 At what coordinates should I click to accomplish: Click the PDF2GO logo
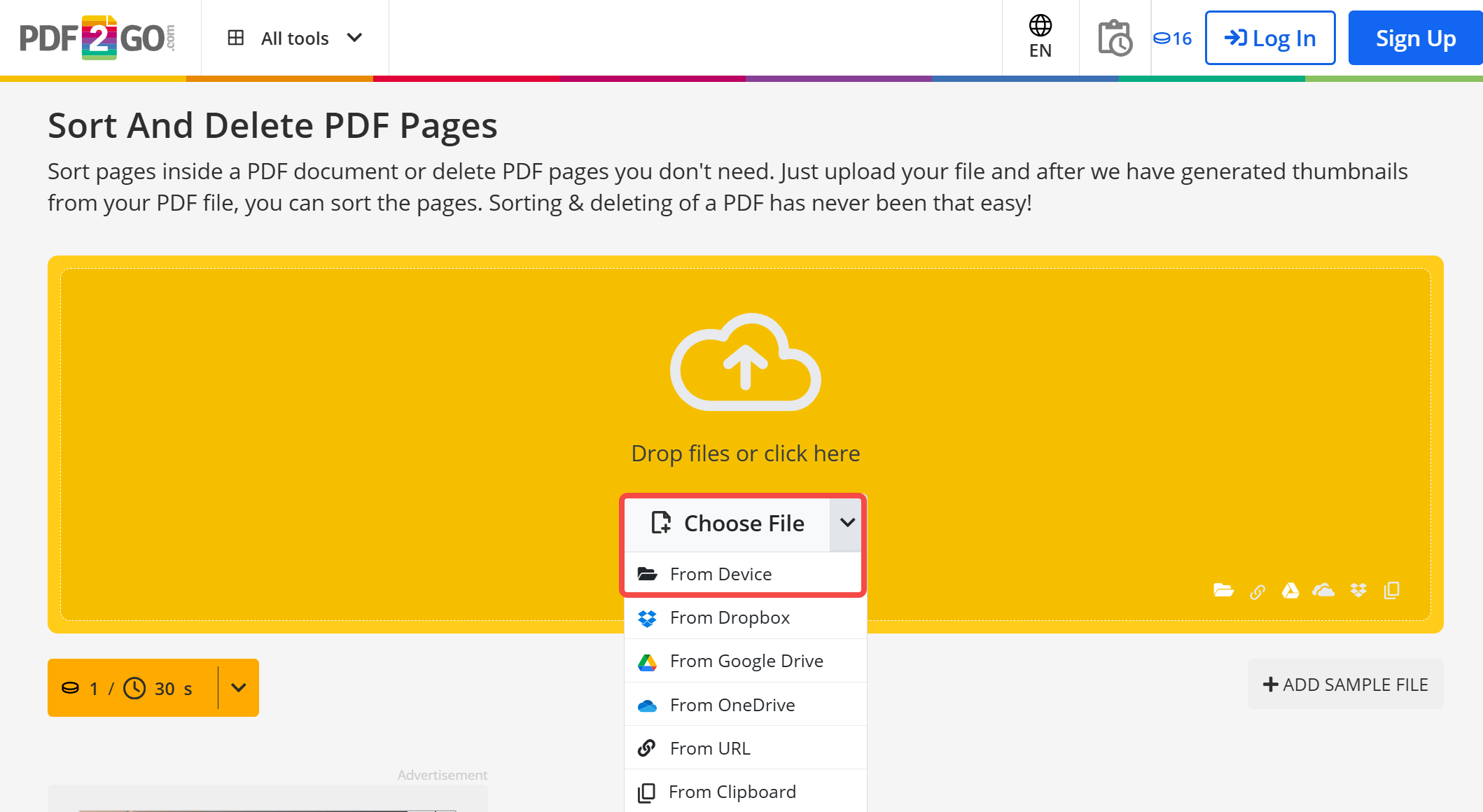pos(97,36)
